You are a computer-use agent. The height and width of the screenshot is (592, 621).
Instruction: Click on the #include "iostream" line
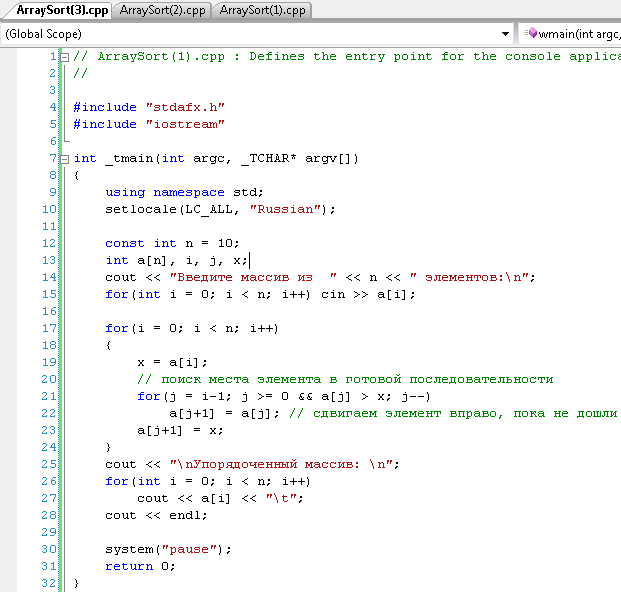click(x=149, y=124)
